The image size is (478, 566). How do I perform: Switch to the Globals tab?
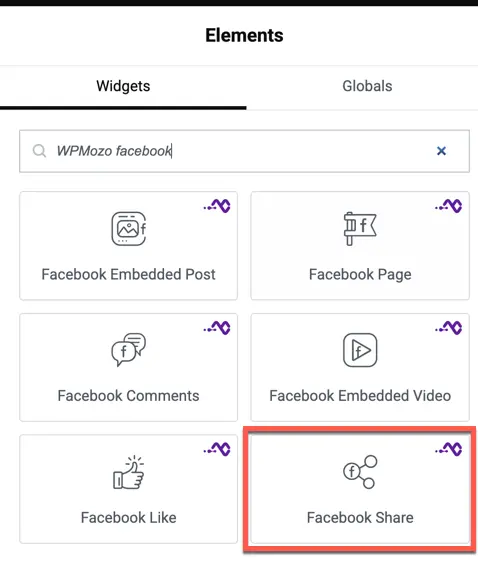point(367,86)
